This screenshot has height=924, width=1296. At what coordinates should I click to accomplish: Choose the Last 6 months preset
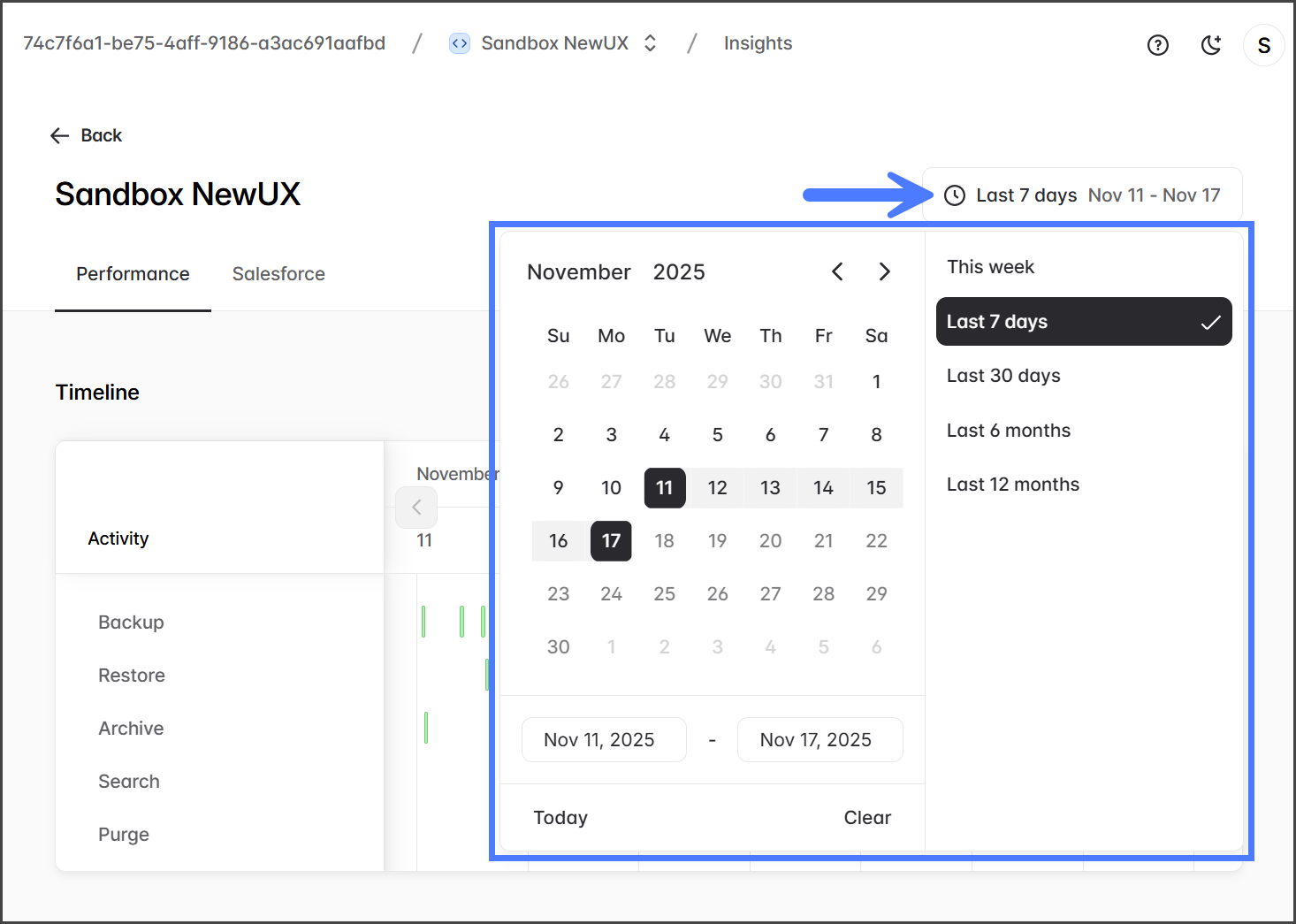(x=1008, y=431)
